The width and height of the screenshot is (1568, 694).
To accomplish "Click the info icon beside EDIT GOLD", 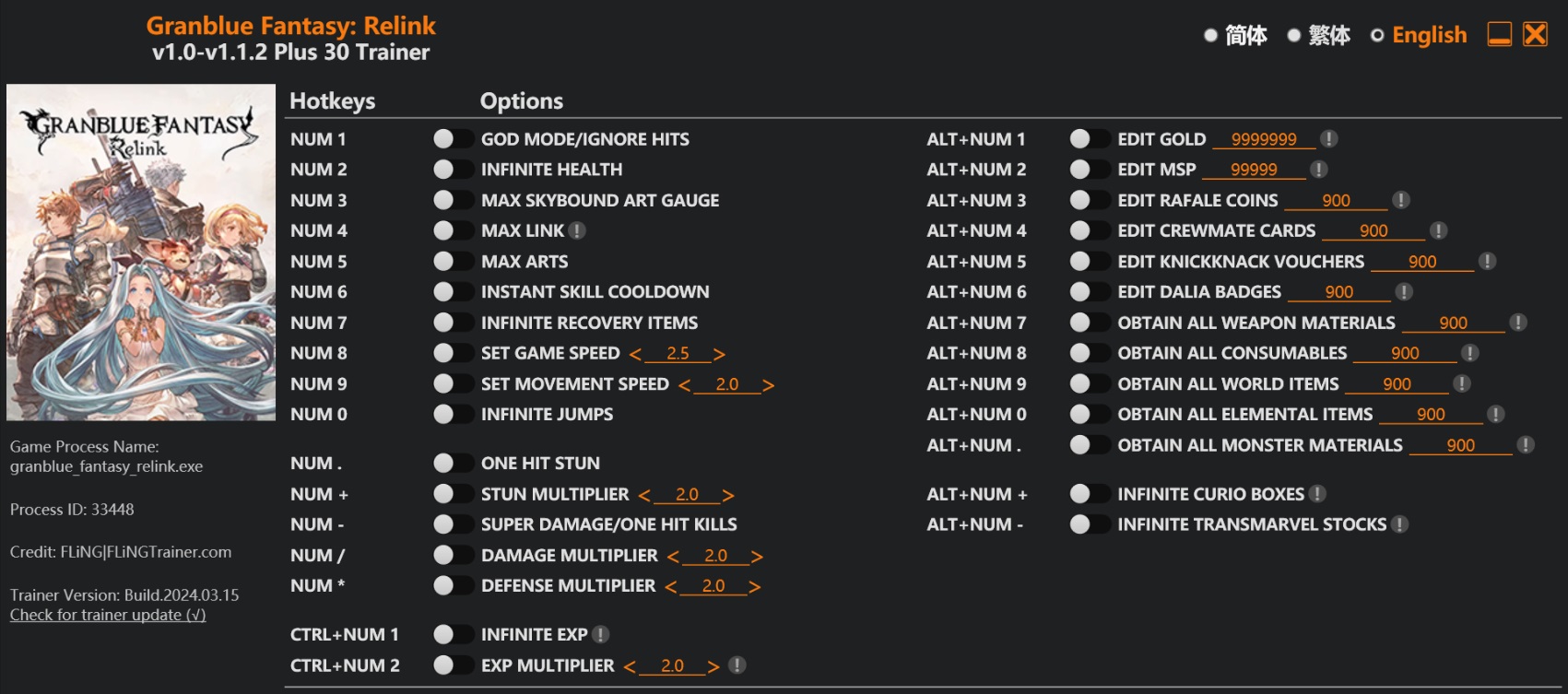I will [1328, 139].
